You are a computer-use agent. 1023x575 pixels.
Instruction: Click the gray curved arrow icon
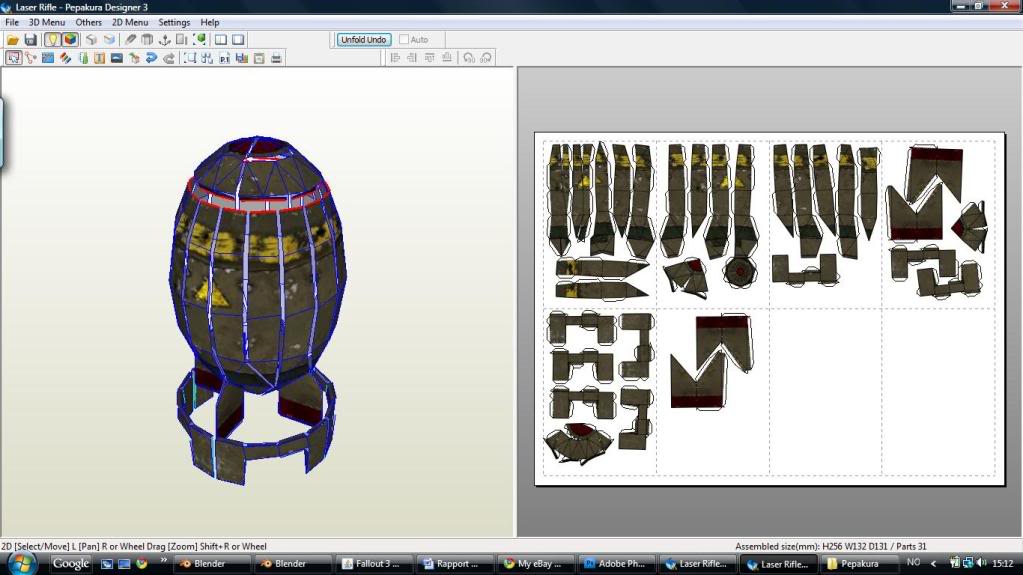[169, 58]
